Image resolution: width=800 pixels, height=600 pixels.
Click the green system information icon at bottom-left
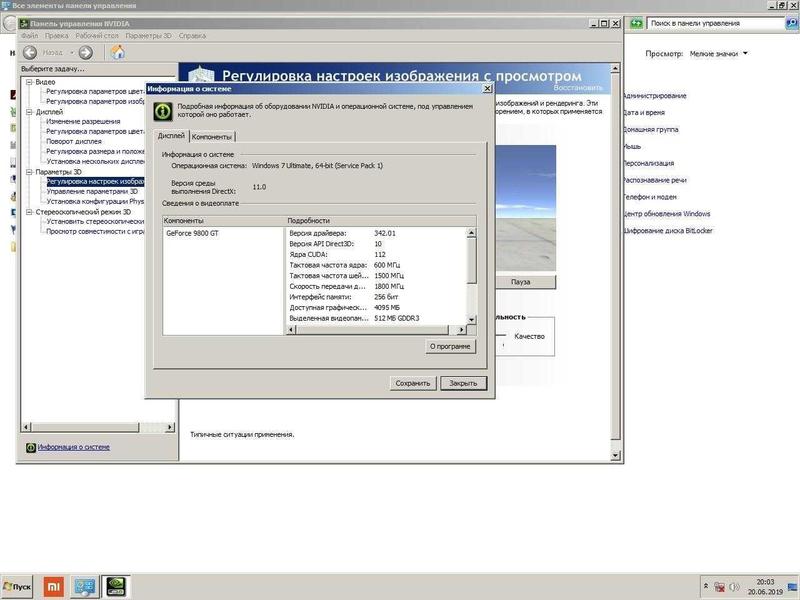pyautogui.click(x=30, y=447)
